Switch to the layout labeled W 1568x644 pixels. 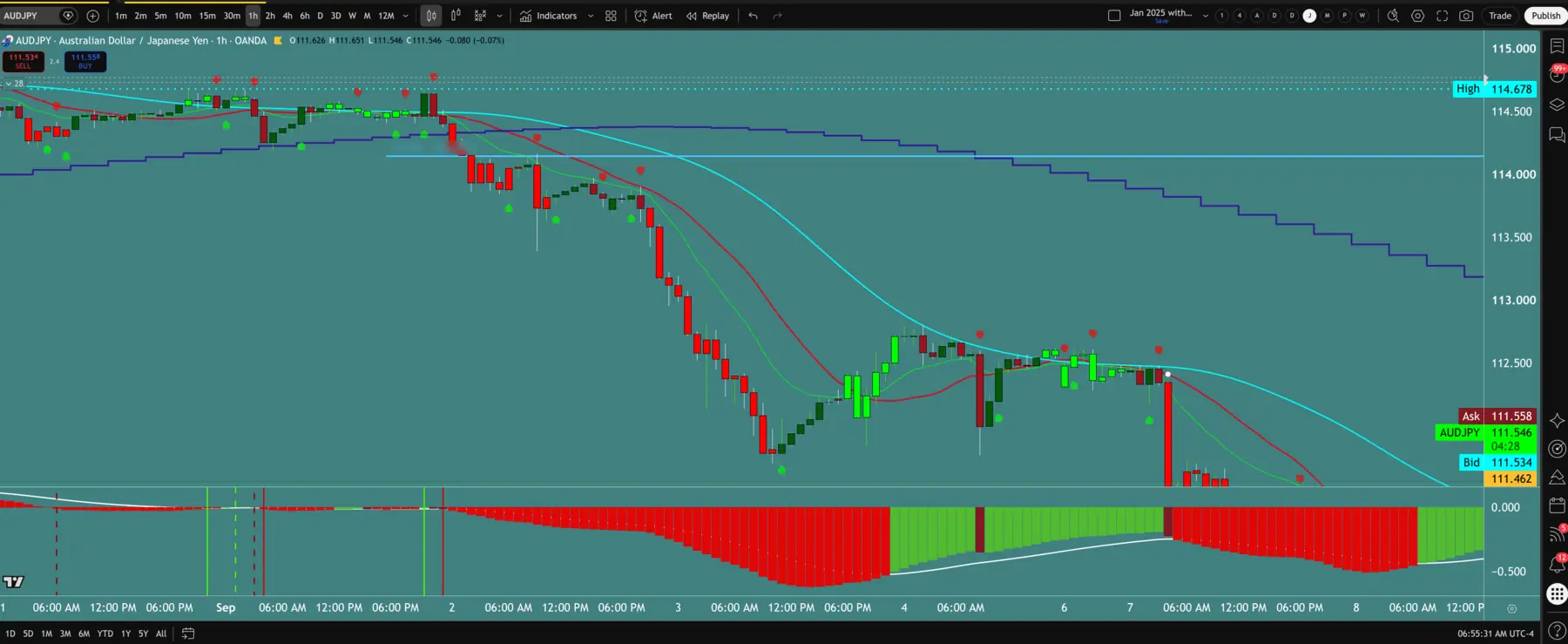coord(1362,16)
